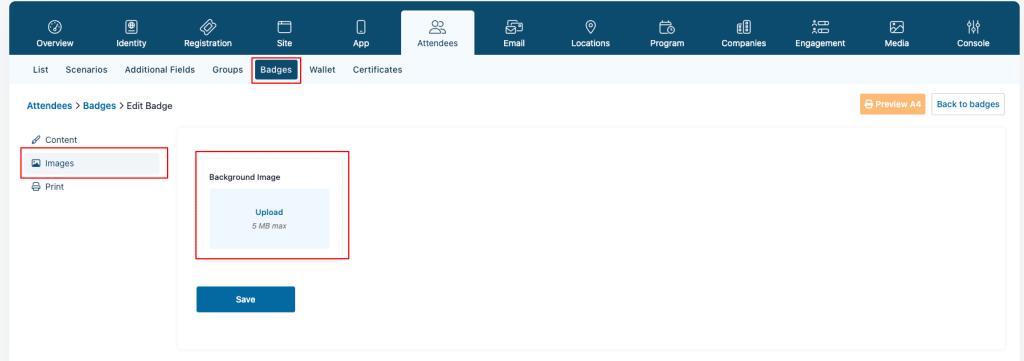Open the Companies building icon
Image resolution: width=1024 pixels, height=361 pixels.
tap(743, 27)
